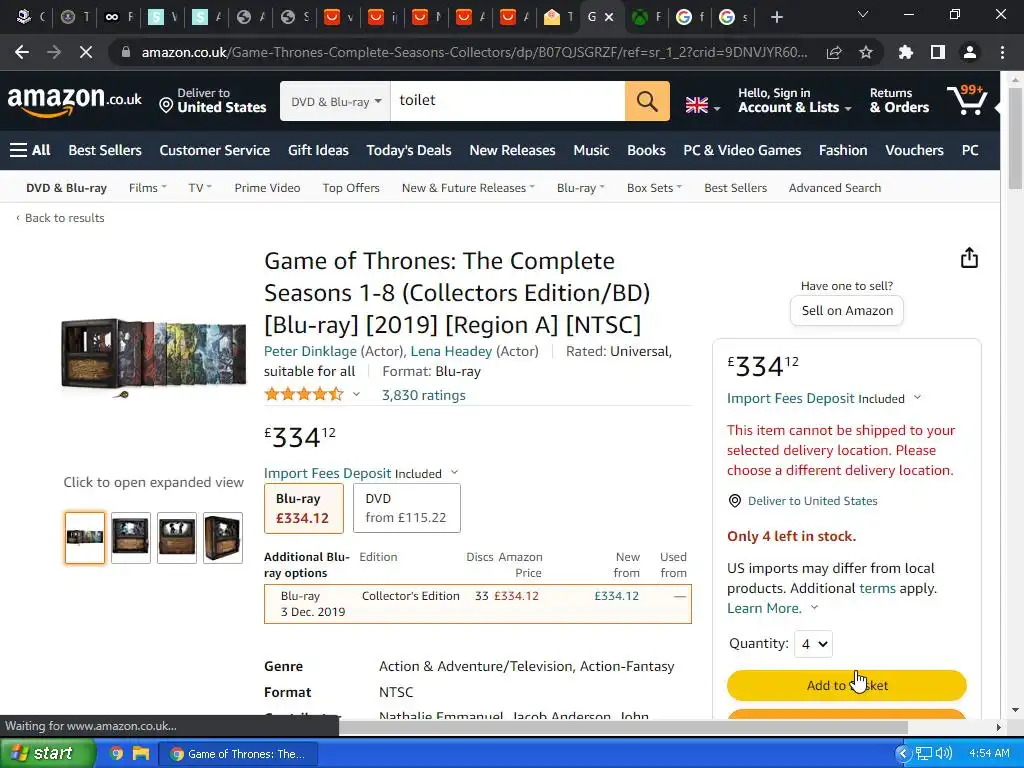Click the toilet search input field
This screenshot has width=1024, height=768.
pos(507,101)
